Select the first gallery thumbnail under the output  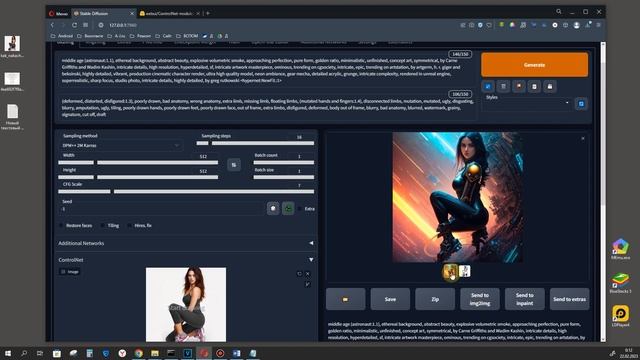tap(450, 271)
